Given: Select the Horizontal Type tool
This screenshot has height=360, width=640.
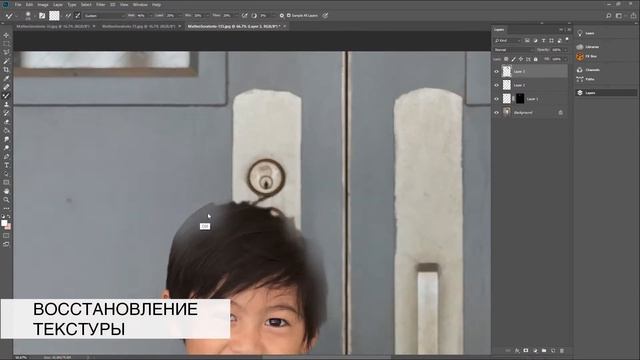Looking at the screenshot, I should [6, 165].
